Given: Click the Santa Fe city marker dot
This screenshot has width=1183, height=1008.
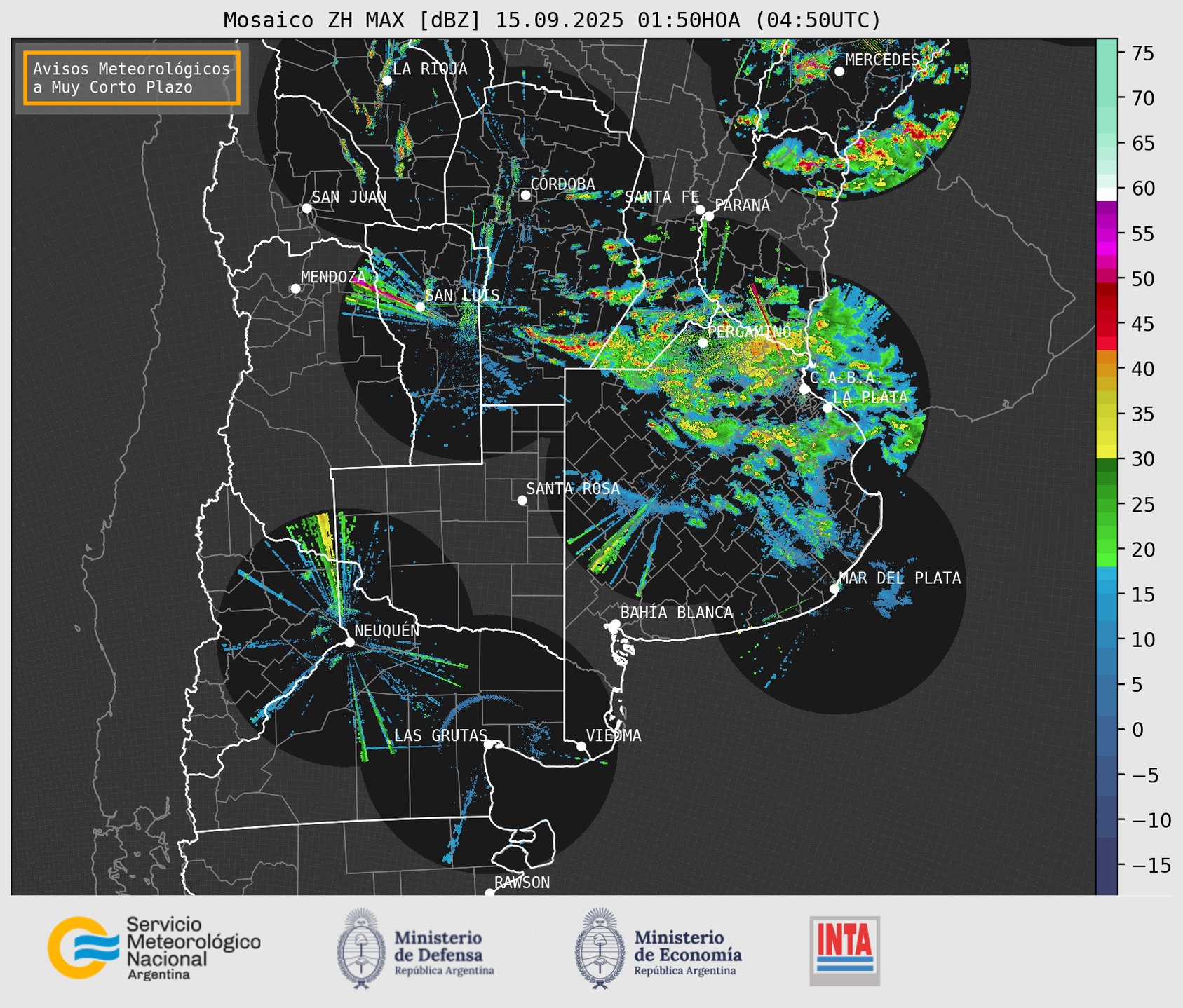Looking at the screenshot, I should (700, 210).
